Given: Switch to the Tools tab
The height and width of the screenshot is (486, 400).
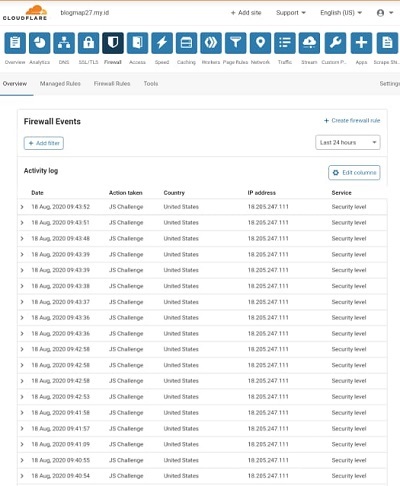Looking at the screenshot, I should point(151,84).
